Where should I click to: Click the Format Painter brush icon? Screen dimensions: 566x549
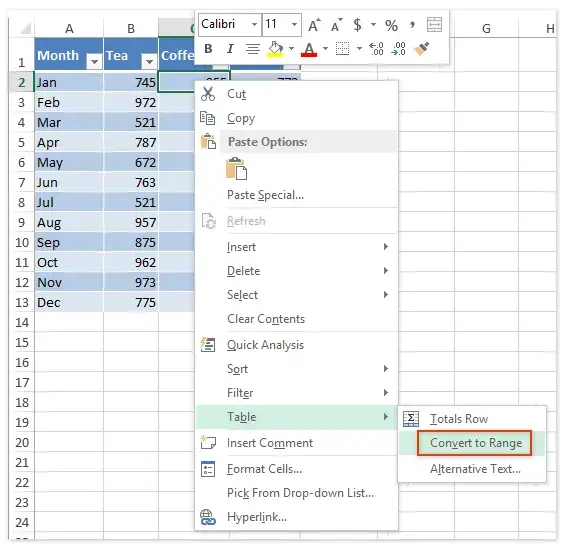point(422,49)
